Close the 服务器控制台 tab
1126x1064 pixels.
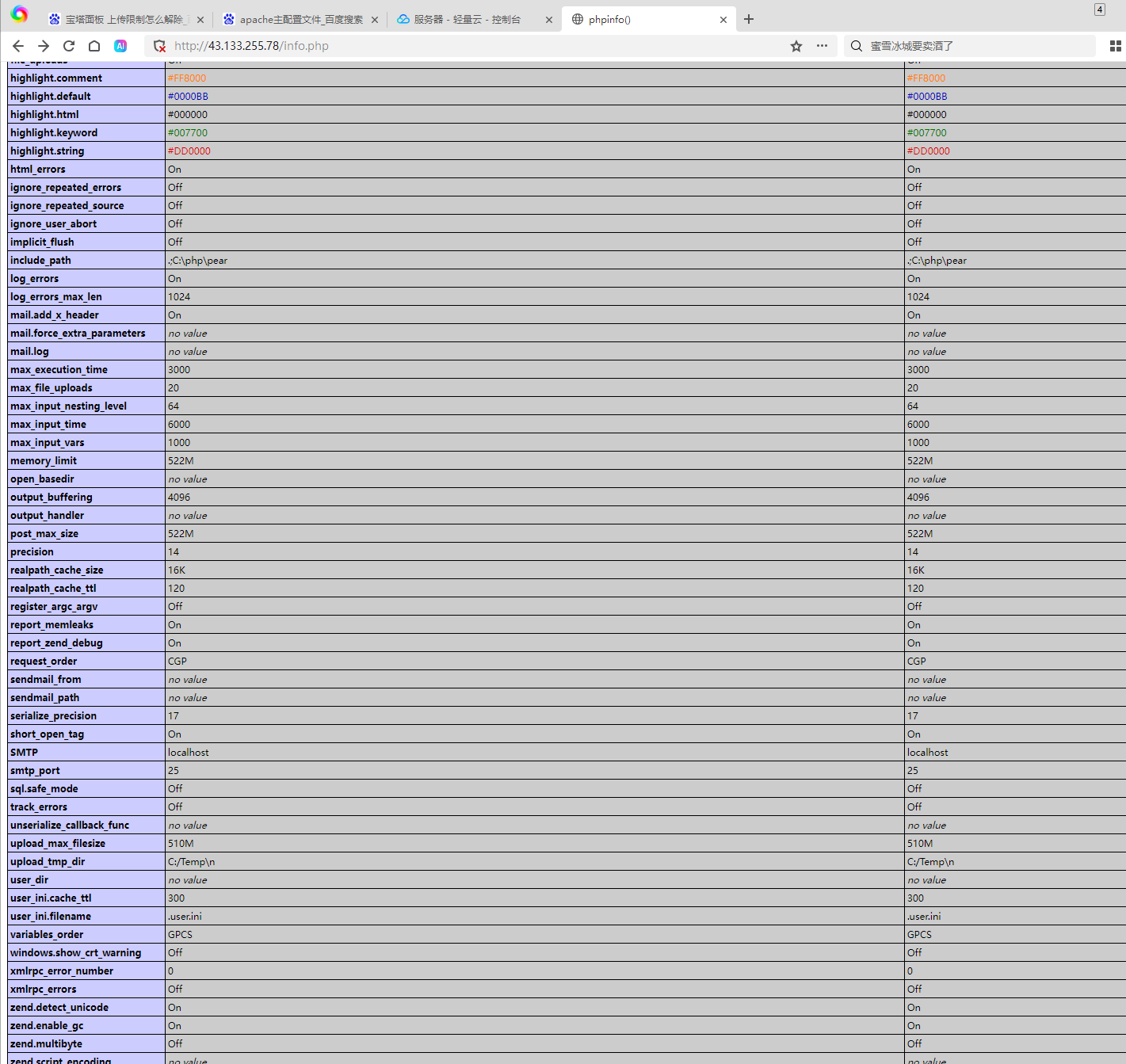548,19
